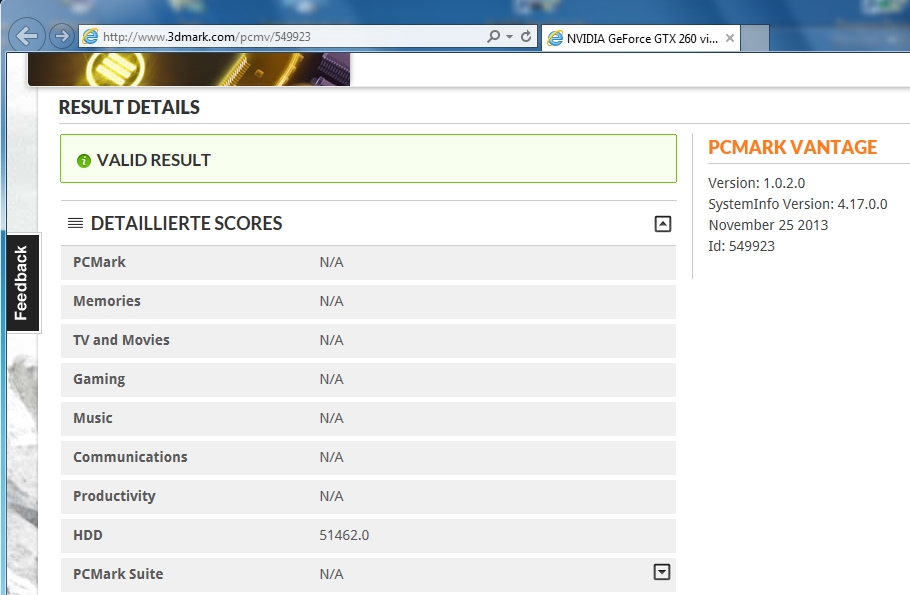Click the Version: 1.0.2.0 text
This screenshot has width=910, height=595.
click(x=756, y=183)
